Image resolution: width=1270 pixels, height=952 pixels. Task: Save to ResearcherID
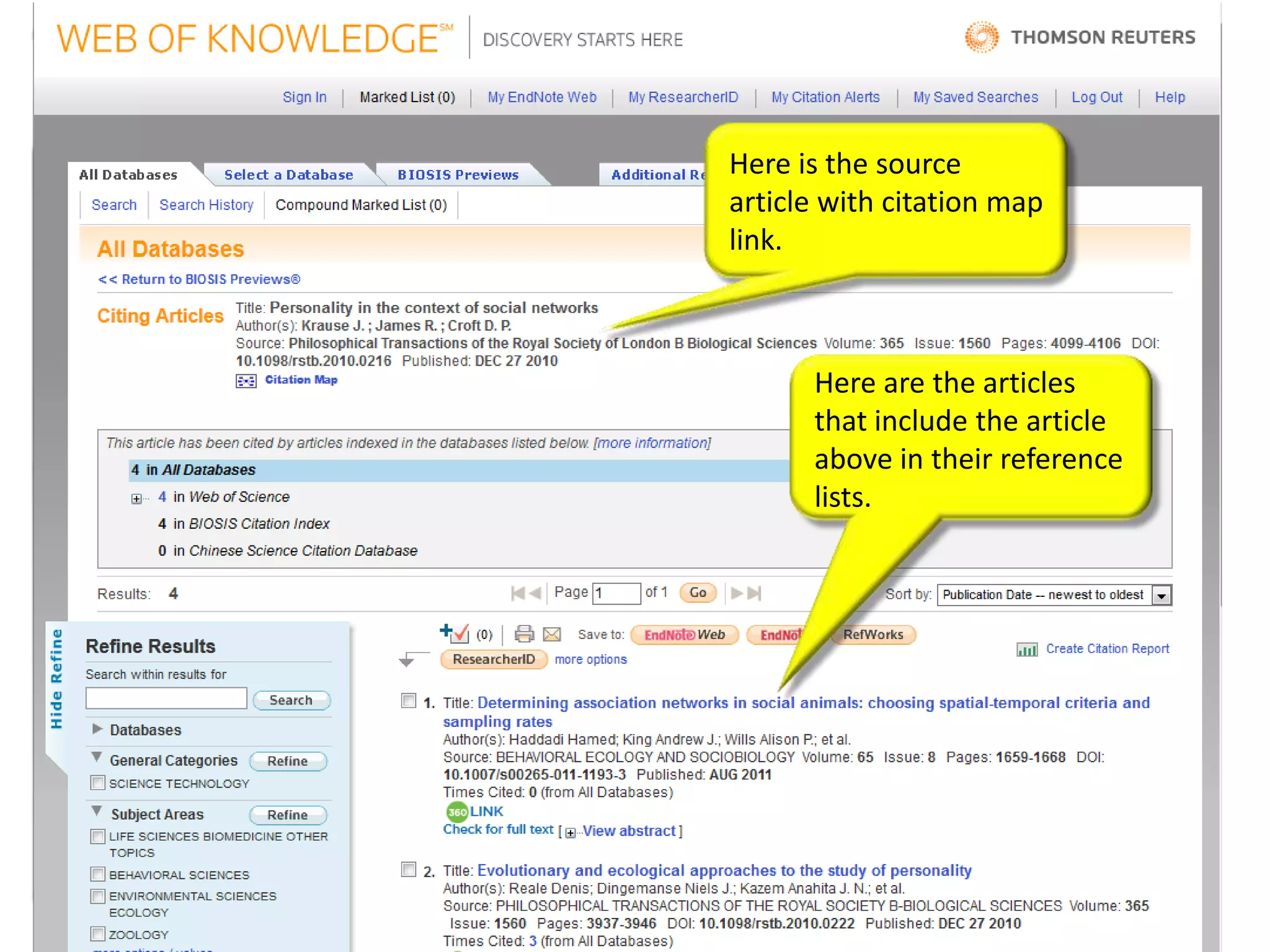coord(494,659)
